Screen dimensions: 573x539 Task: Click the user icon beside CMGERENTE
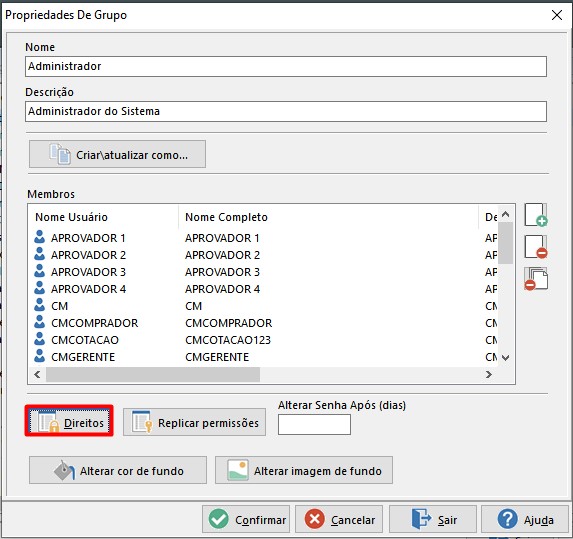pos(39,356)
